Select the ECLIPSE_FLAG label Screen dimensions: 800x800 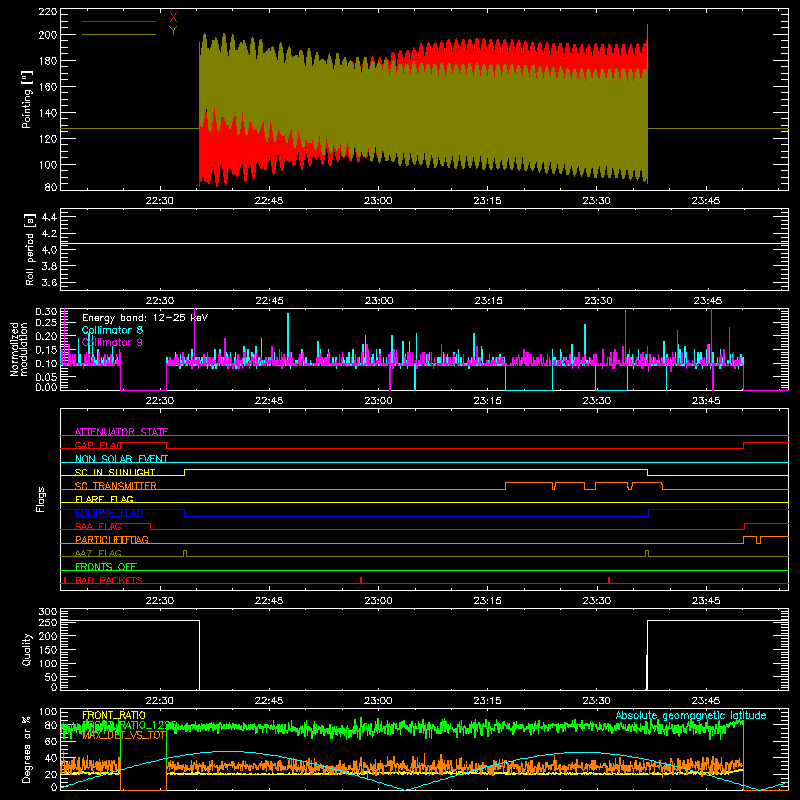pos(109,513)
